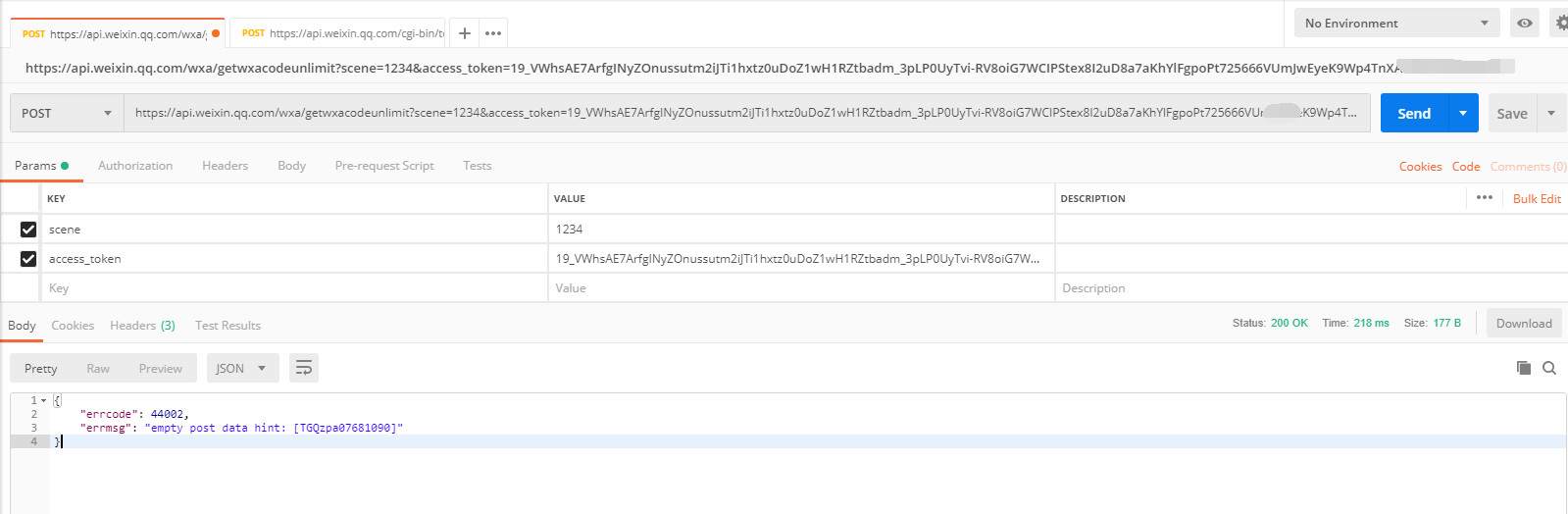The height and width of the screenshot is (514, 1568).
Task: Select first wxa request tab
Action: click(x=118, y=33)
